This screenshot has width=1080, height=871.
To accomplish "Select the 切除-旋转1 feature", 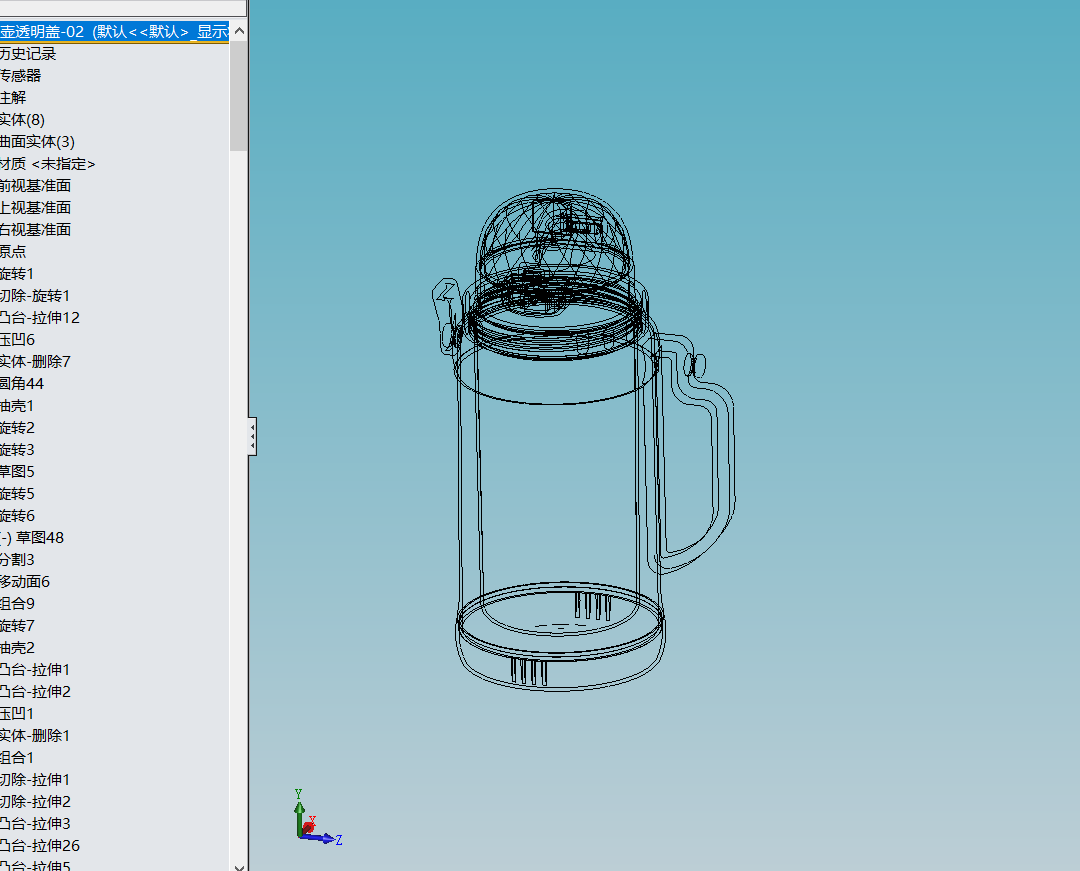I will [x=35, y=296].
